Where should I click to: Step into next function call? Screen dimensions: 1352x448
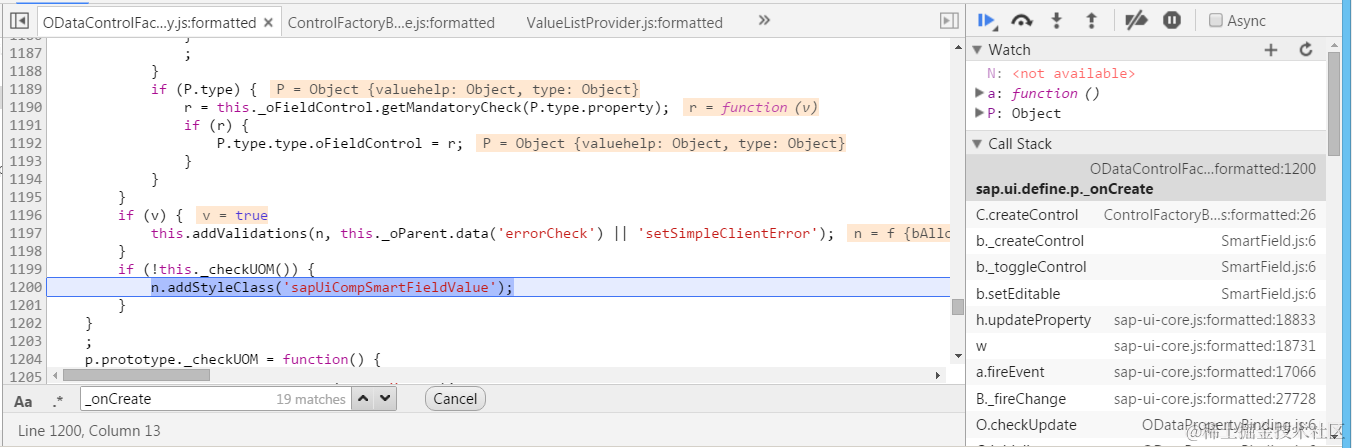1056,20
